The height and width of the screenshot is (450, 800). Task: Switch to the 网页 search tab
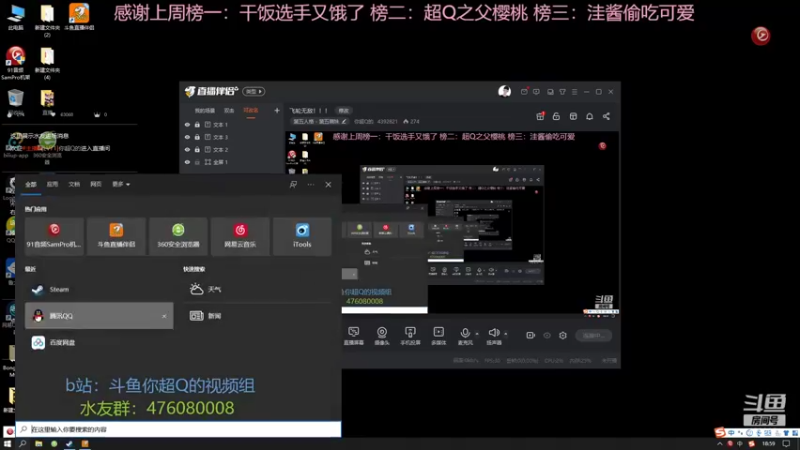pos(96,184)
